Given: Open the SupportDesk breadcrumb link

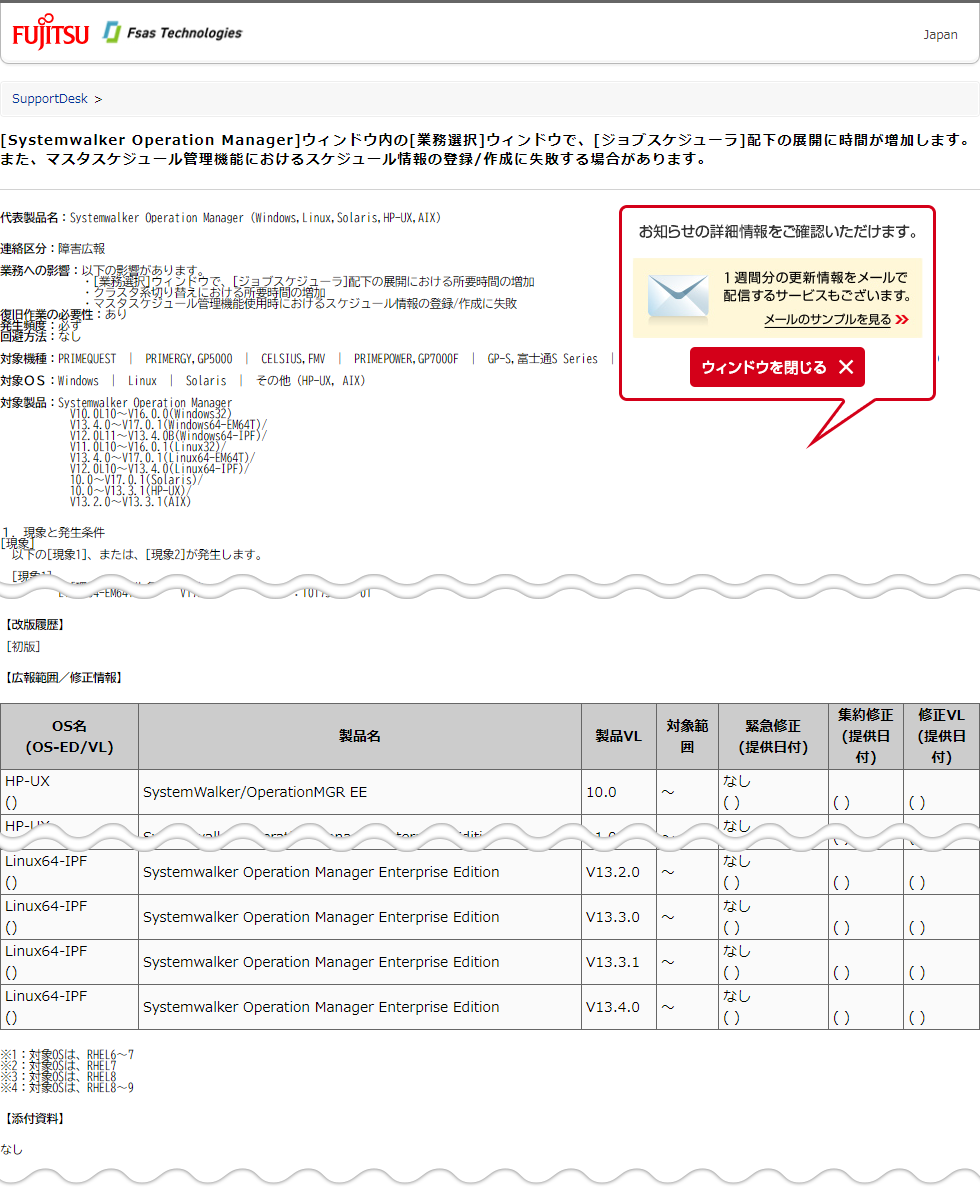Looking at the screenshot, I should click(x=50, y=98).
